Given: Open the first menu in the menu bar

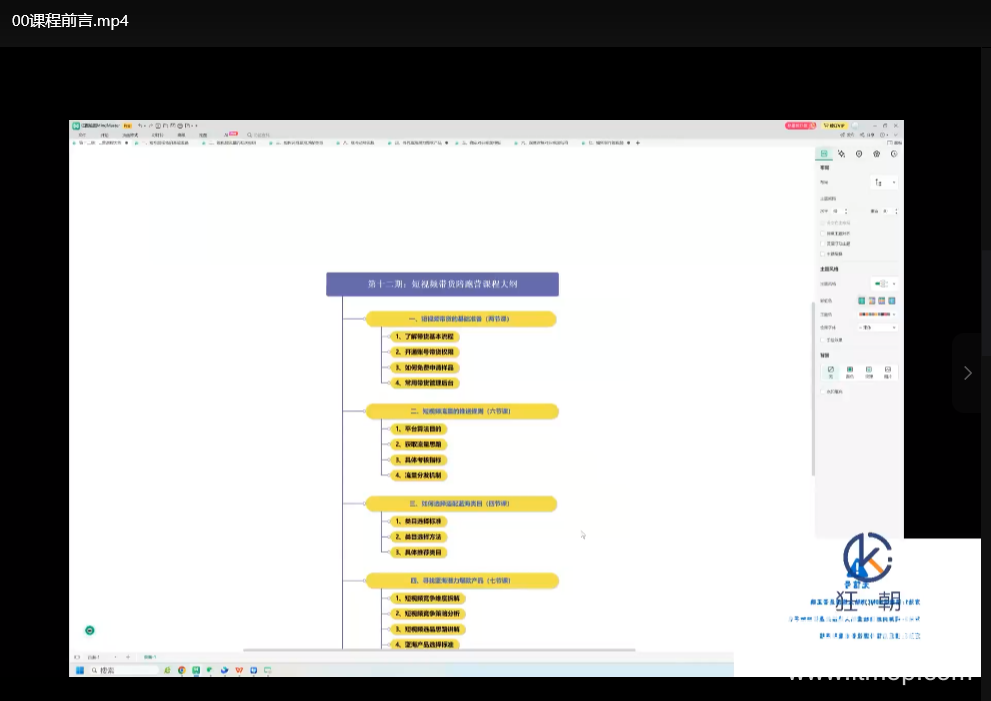Looking at the screenshot, I should coord(83,135).
